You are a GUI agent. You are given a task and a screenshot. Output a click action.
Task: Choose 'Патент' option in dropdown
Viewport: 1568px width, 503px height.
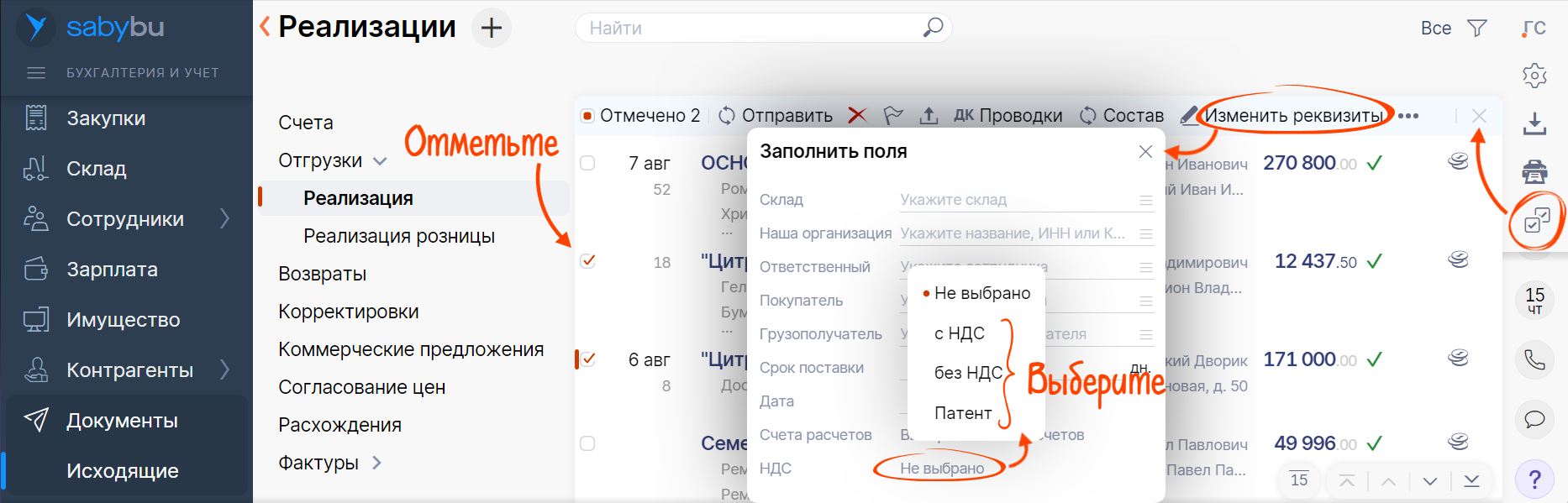(963, 413)
